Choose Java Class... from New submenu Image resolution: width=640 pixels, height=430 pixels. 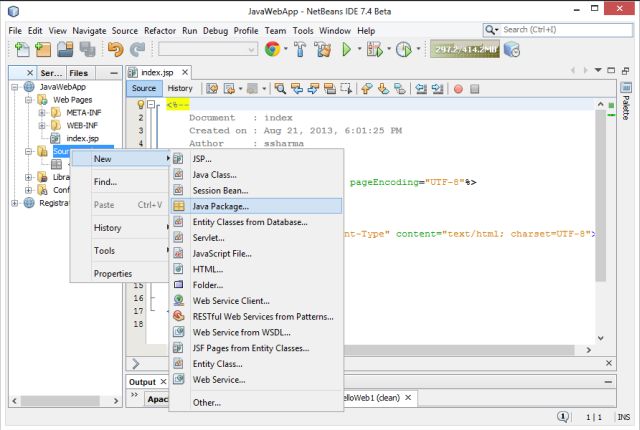tap(256, 175)
